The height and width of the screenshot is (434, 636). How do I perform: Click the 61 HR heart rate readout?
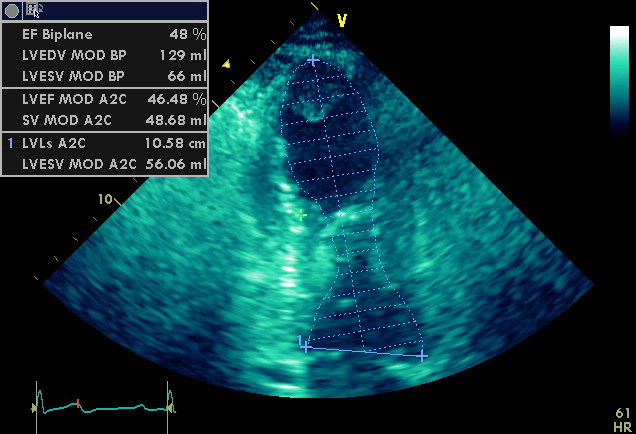click(622, 418)
